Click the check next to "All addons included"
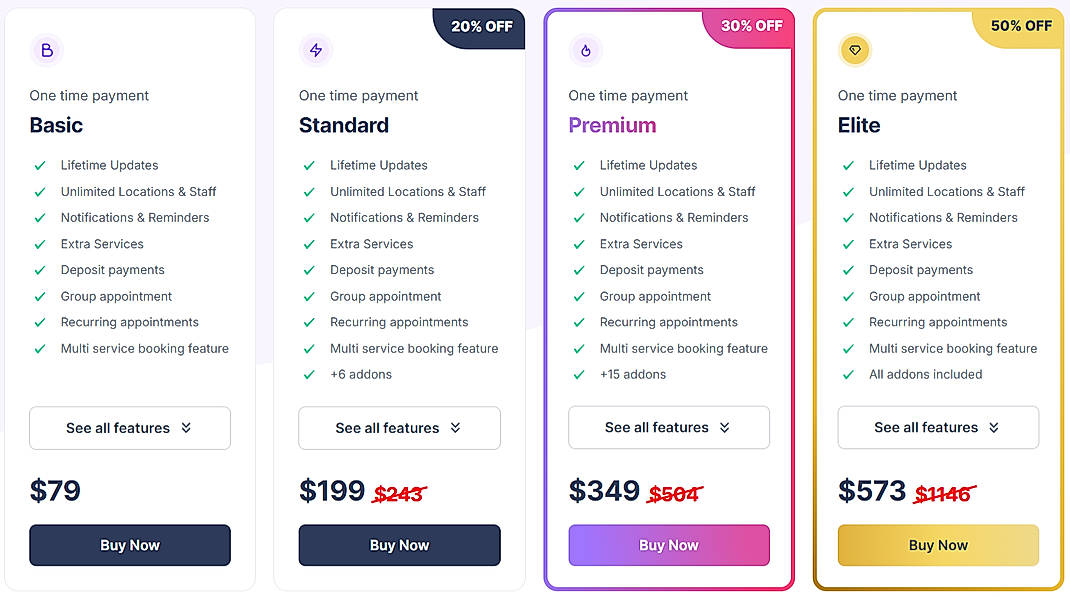Viewport: 1070px width, 597px height. click(x=848, y=374)
